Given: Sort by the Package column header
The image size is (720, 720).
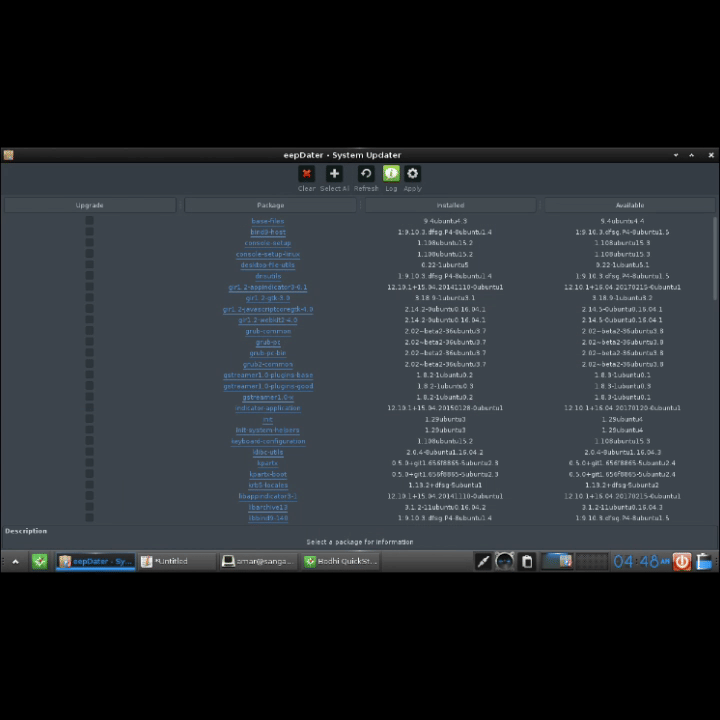Looking at the screenshot, I should (269, 205).
